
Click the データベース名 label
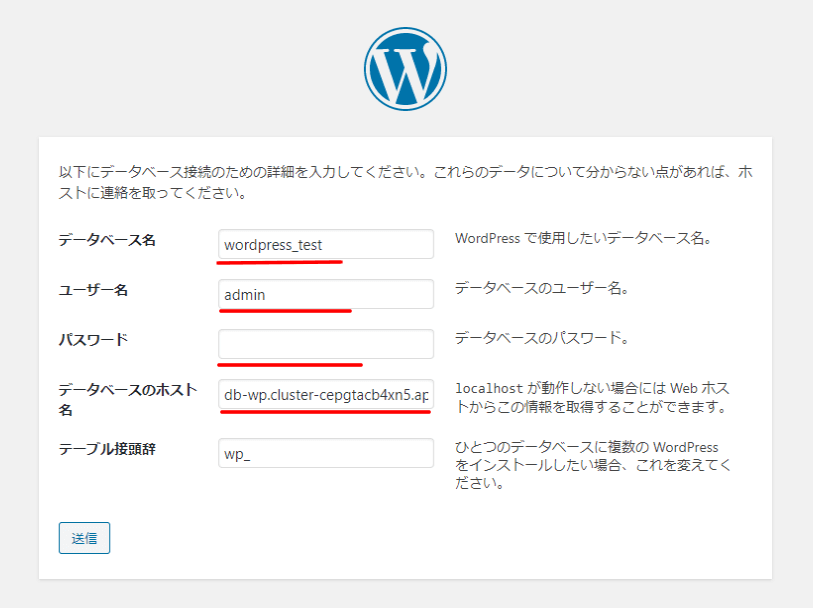click(x=107, y=240)
